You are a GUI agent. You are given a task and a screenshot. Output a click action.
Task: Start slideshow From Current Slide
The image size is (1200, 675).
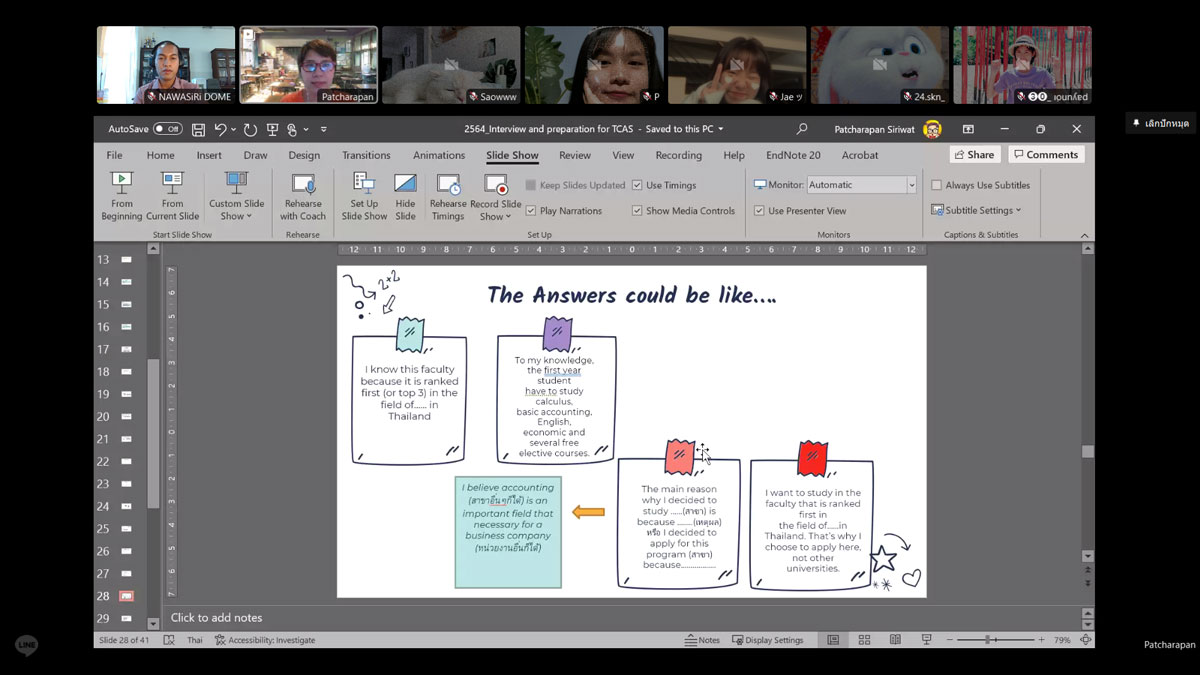pos(173,196)
